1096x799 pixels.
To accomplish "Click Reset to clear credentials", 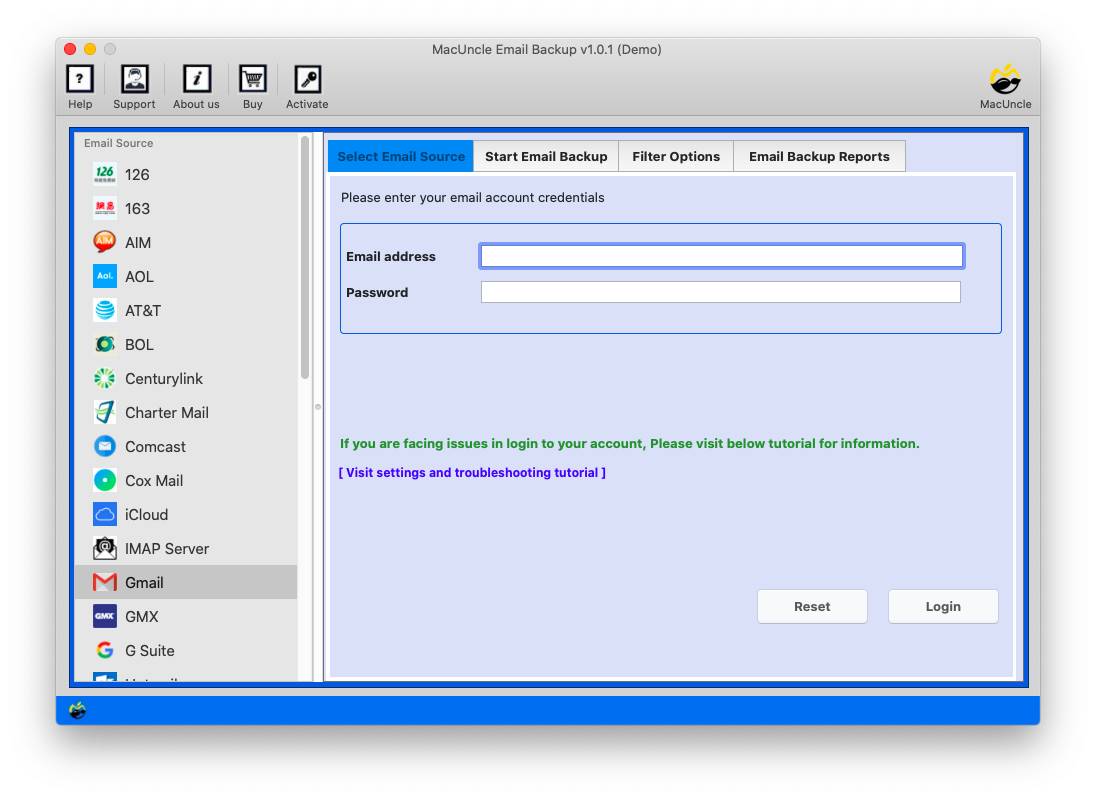I will click(812, 606).
